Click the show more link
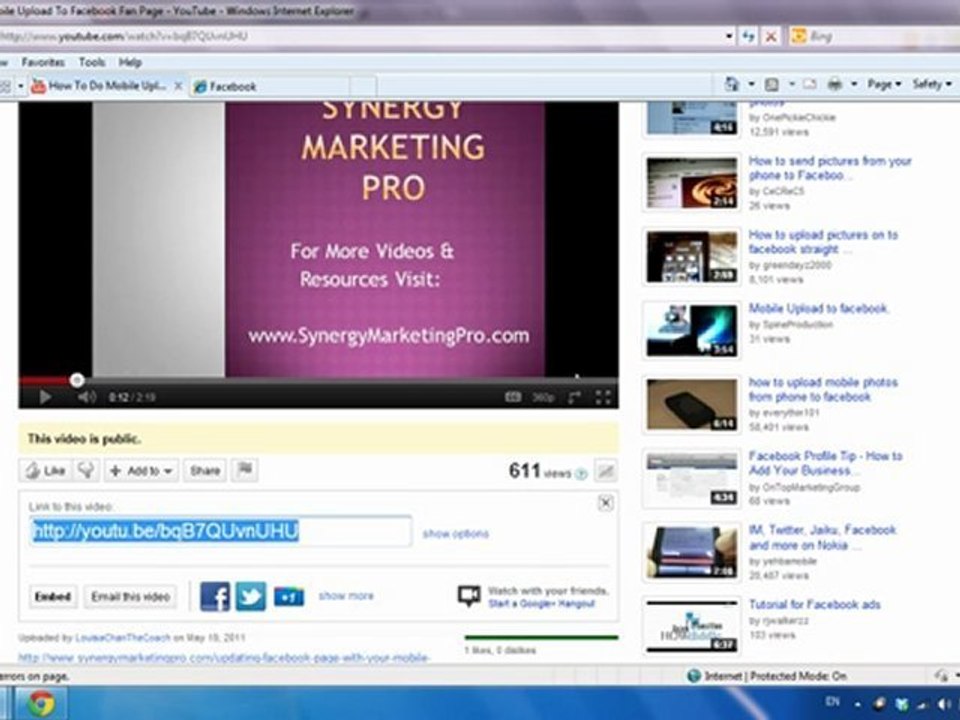 pos(346,596)
